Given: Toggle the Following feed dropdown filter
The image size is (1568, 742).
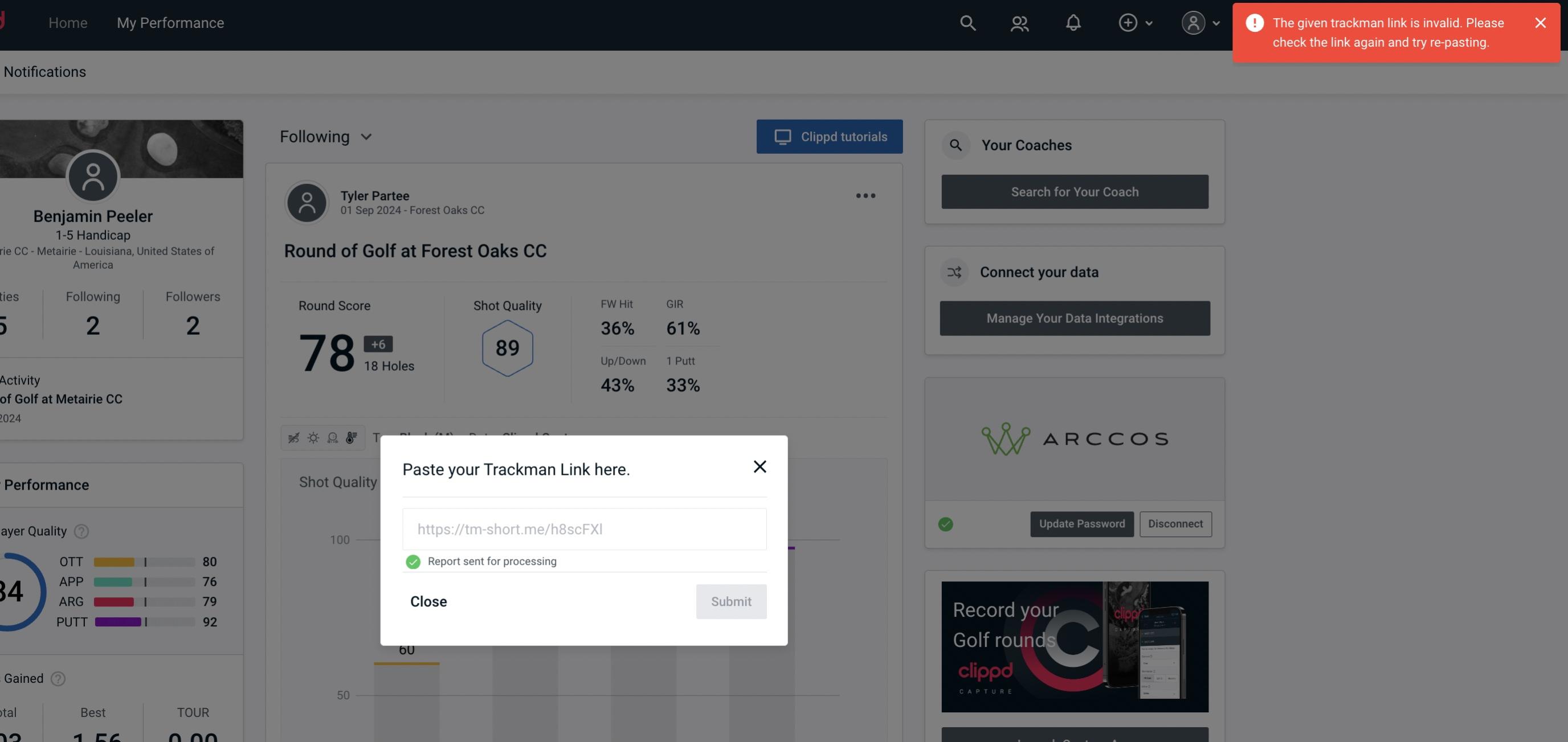Looking at the screenshot, I should [x=327, y=136].
